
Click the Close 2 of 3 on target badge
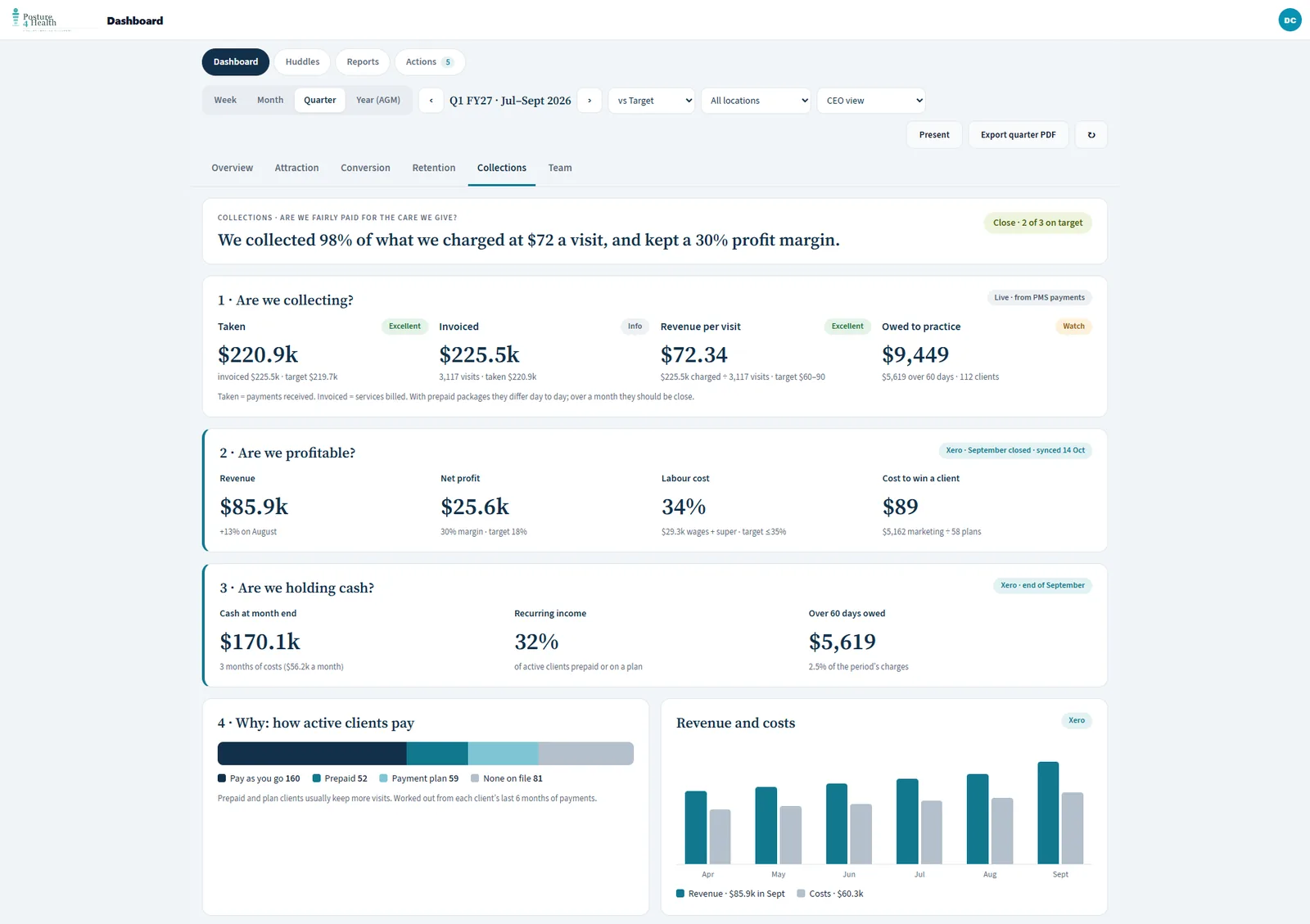click(x=1037, y=223)
